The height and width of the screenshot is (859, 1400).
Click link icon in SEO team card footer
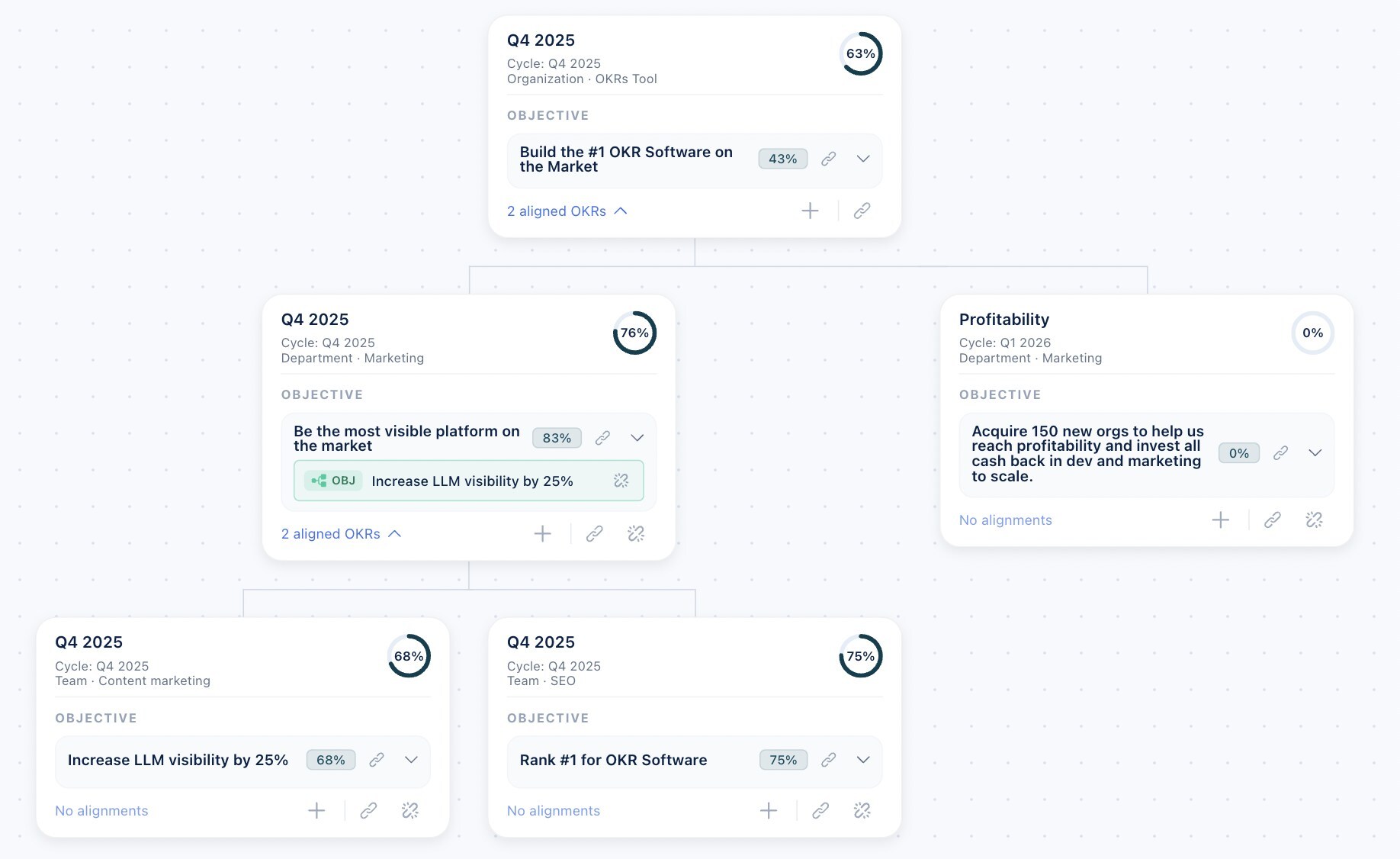tap(820, 810)
